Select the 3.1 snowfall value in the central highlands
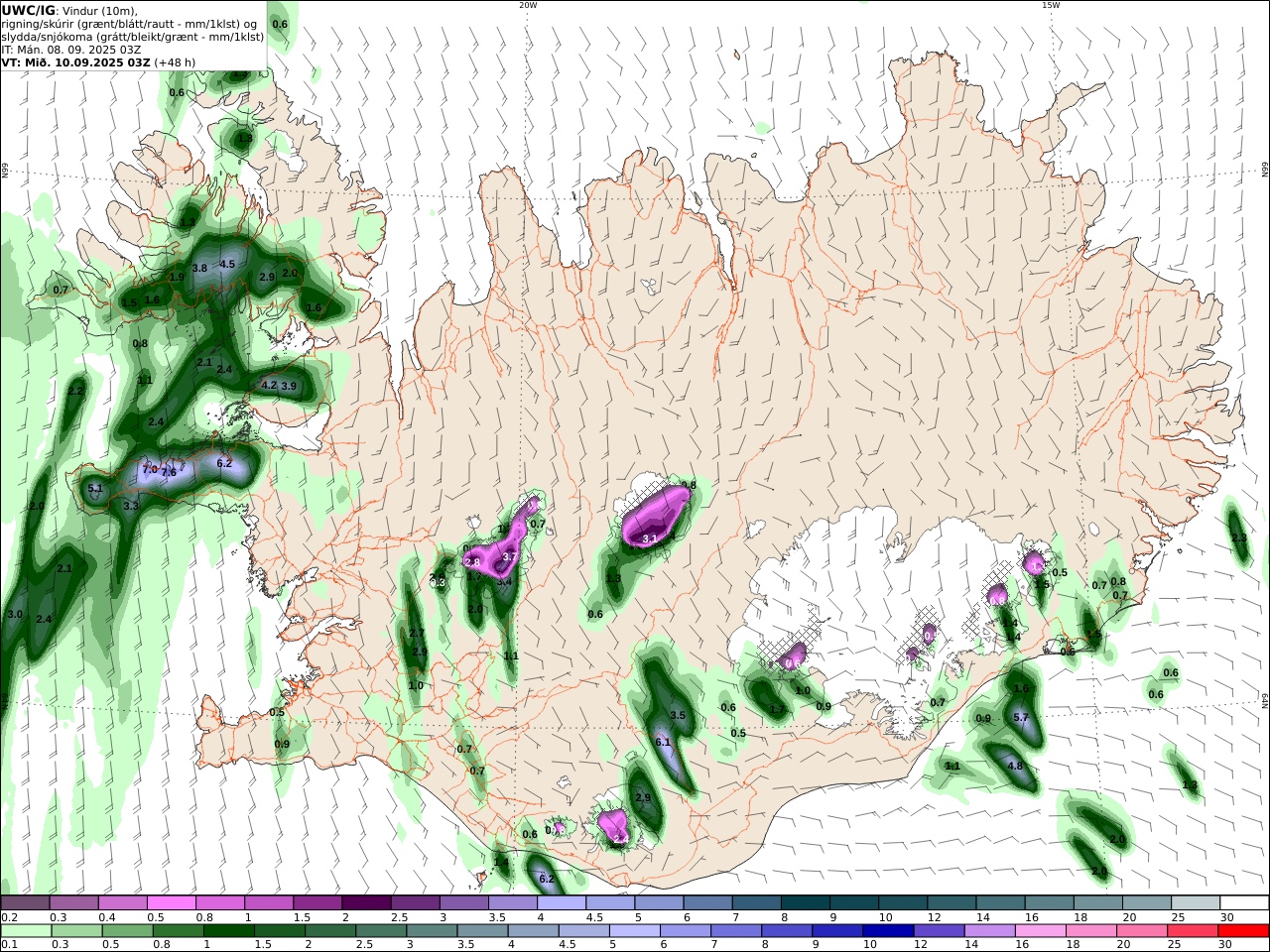1270x952 pixels. (x=651, y=538)
